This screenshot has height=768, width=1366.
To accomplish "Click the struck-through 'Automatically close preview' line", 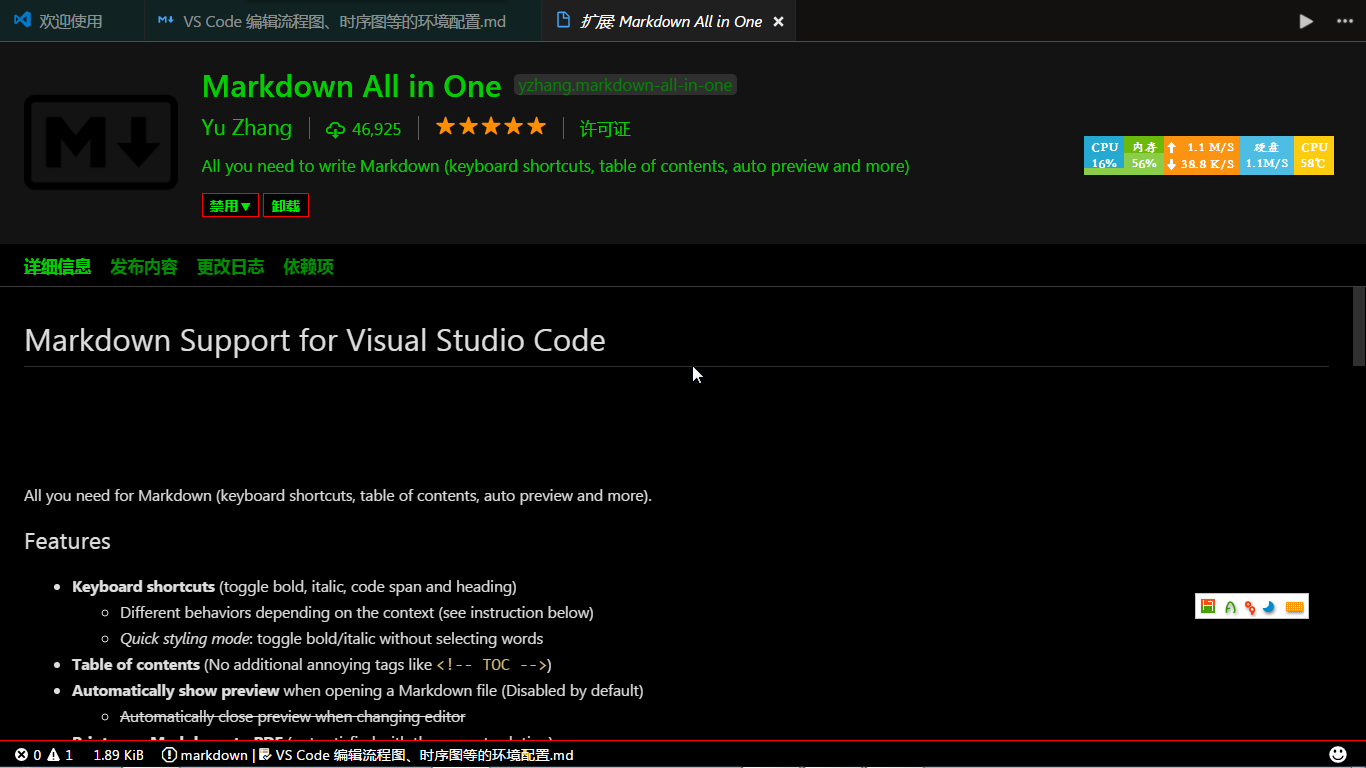I will pyautogui.click(x=293, y=716).
